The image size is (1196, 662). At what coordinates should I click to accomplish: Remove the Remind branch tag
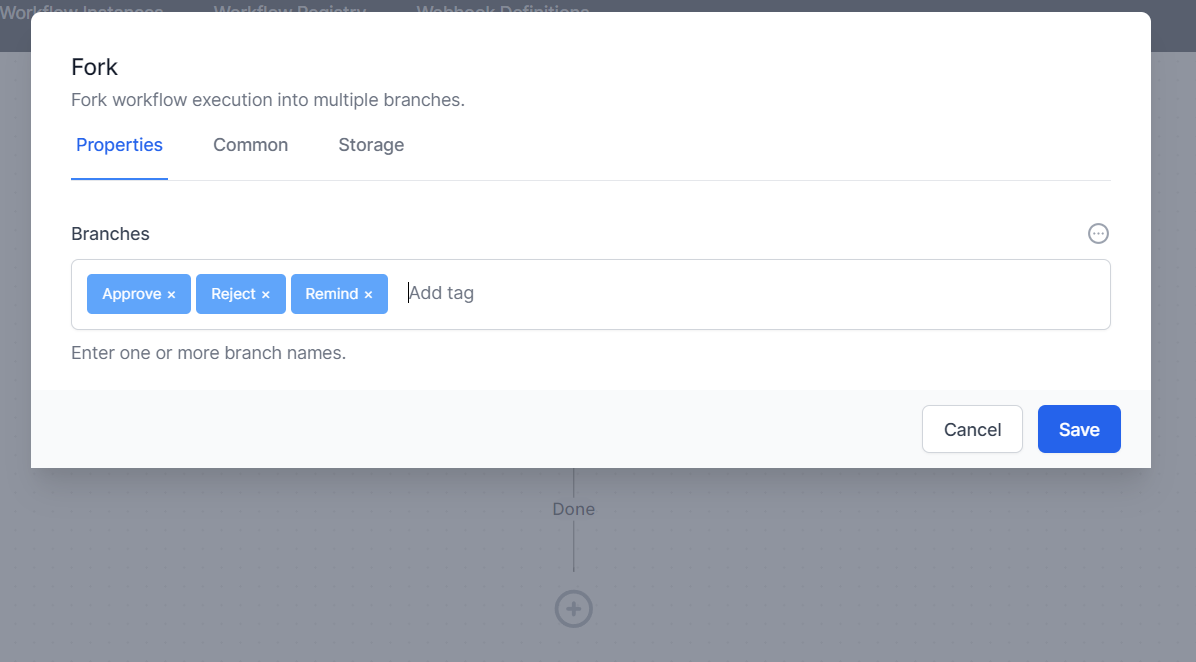pyautogui.click(x=369, y=293)
